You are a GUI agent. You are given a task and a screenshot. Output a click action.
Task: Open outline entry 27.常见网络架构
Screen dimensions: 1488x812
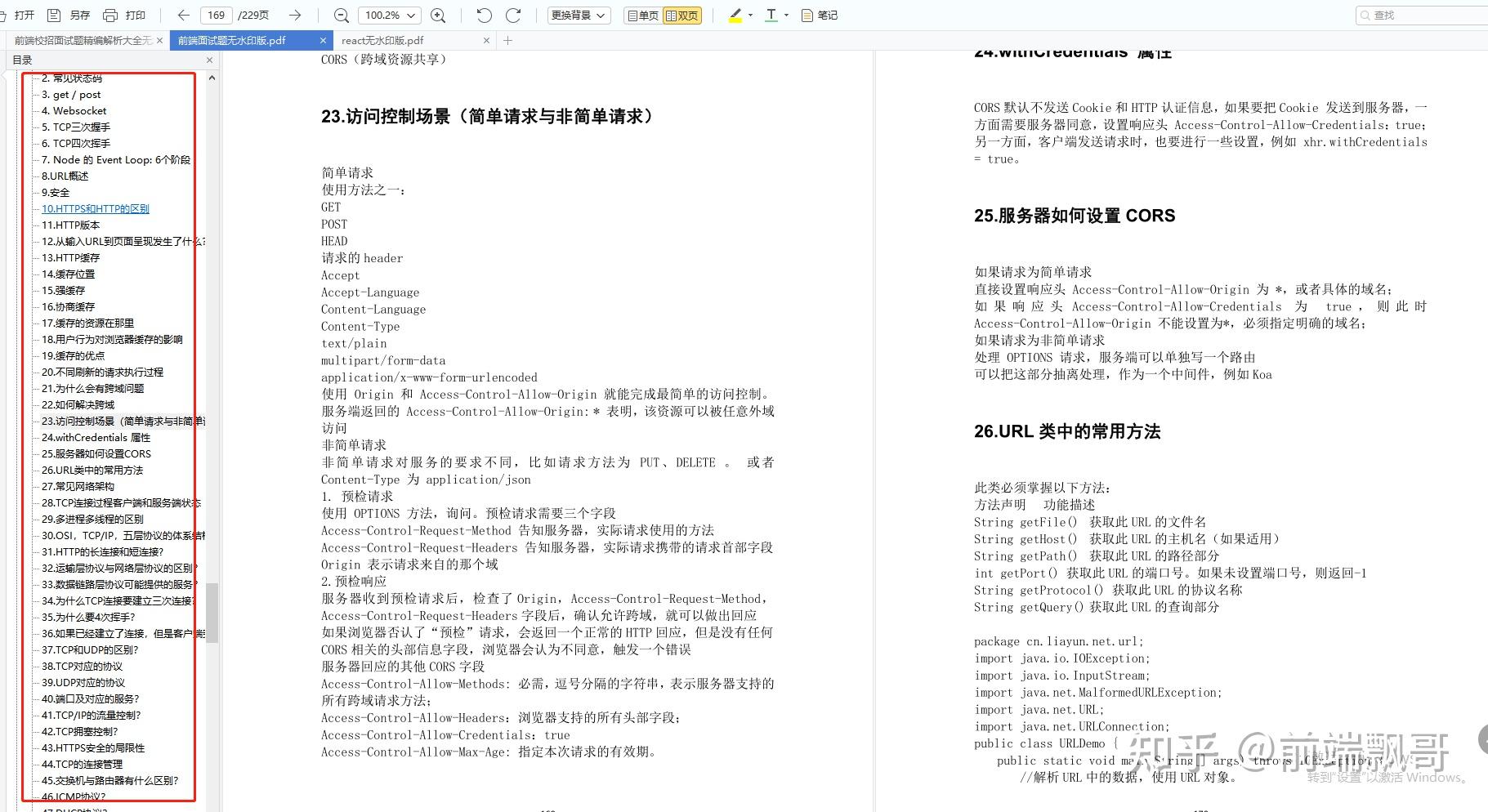tap(78, 487)
